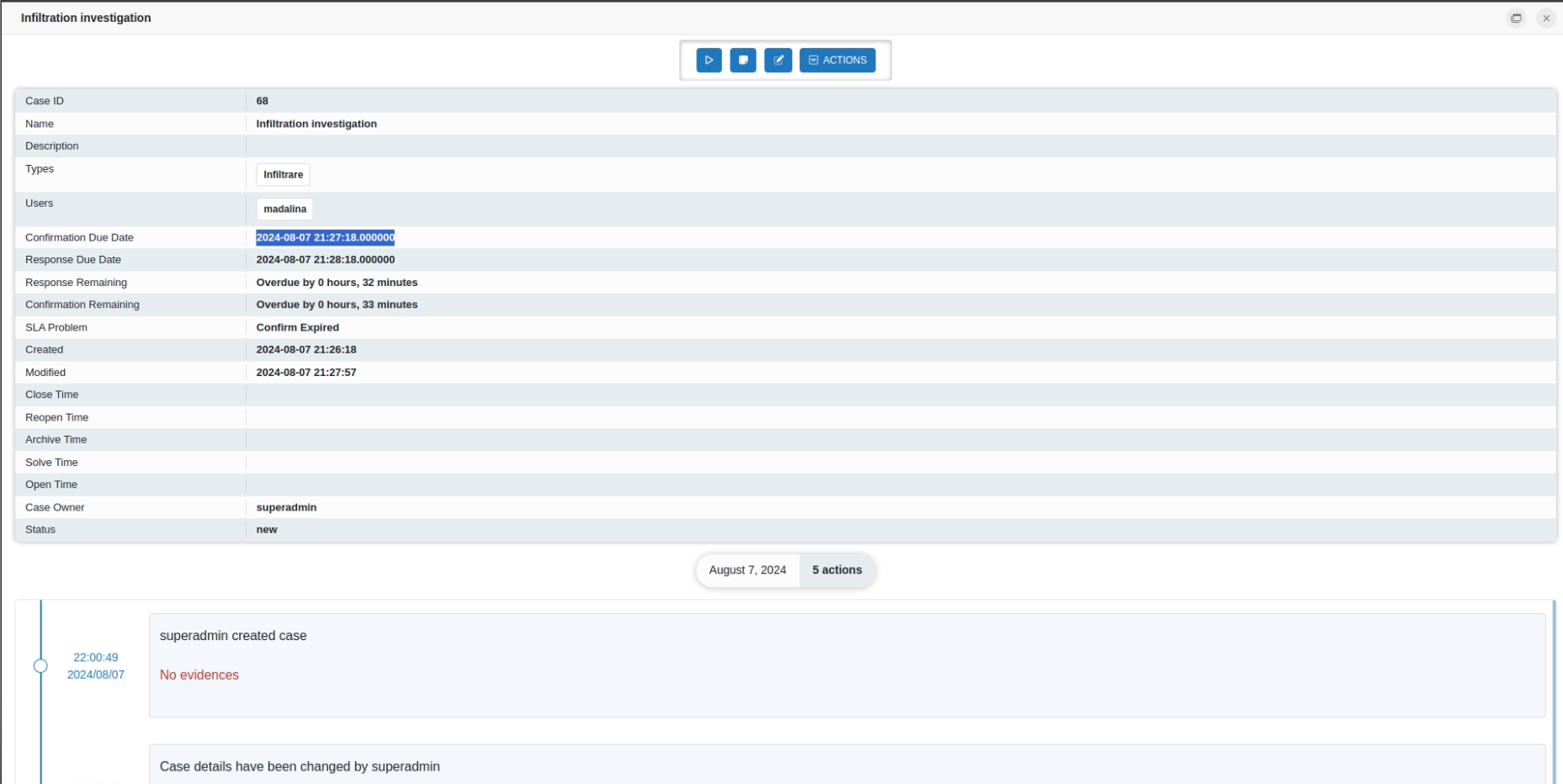Click 'superadmin created case' timeline entry

pyautogui.click(x=233, y=636)
